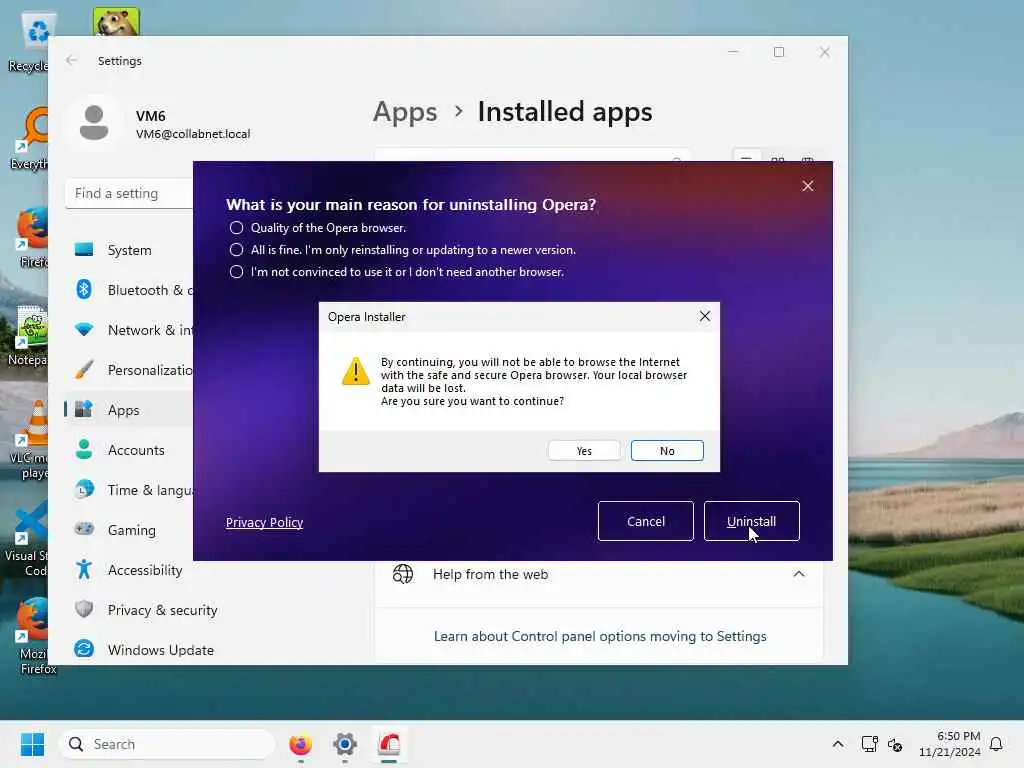Click the VM6 user profile avatar

94,123
